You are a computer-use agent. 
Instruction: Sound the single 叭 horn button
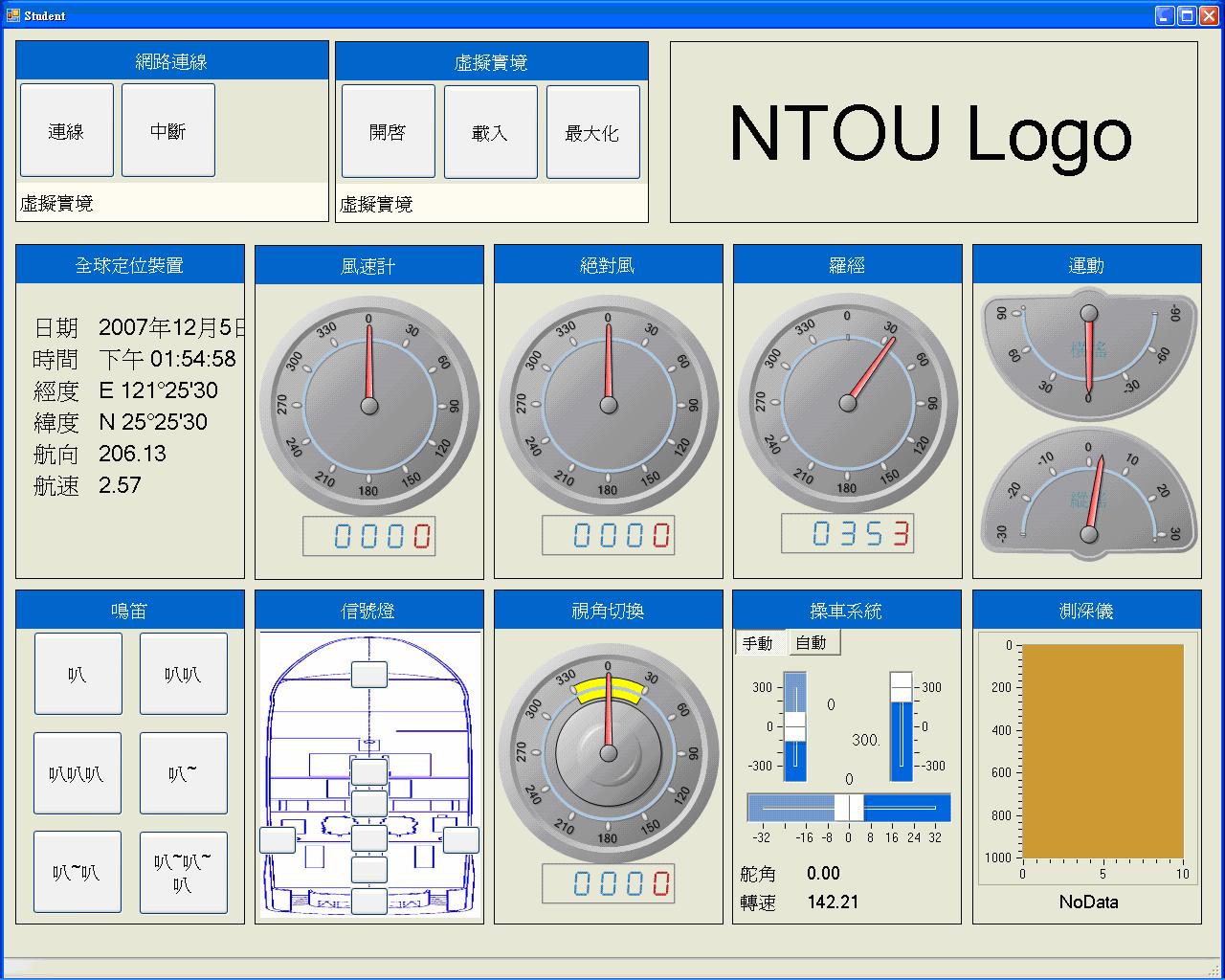click(78, 674)
